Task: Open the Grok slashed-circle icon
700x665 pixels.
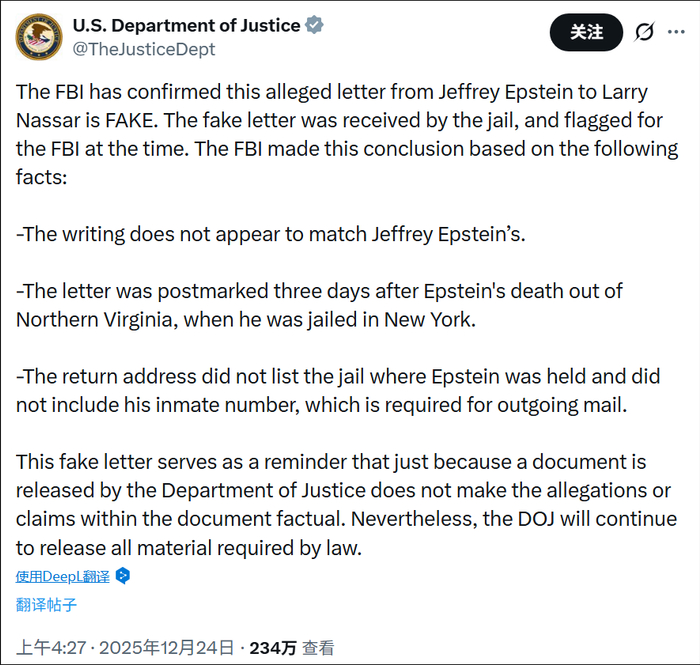Action: pyautogui.click(x=645, y=32)
